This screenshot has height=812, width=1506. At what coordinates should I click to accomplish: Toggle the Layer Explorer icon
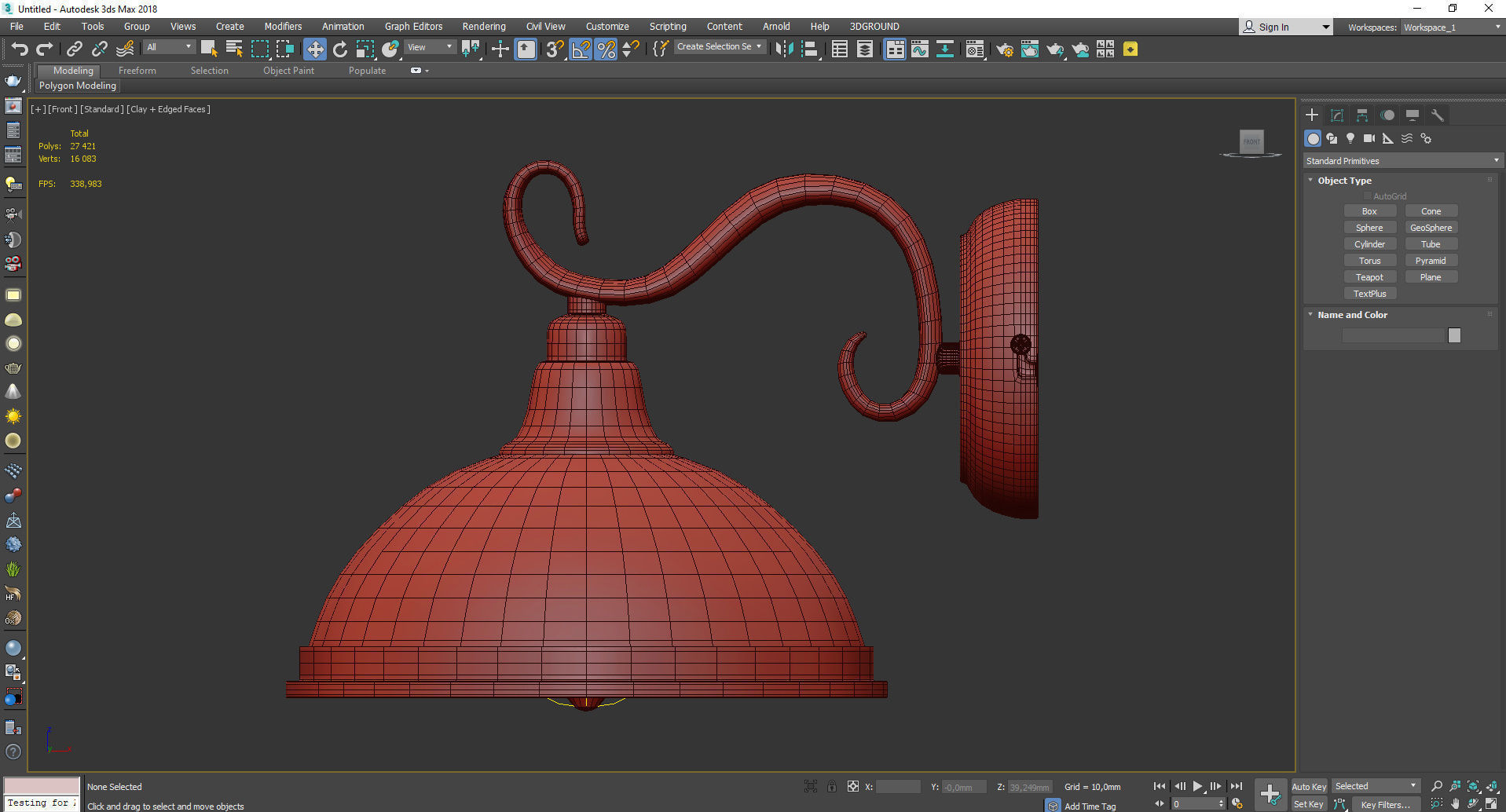864,49
